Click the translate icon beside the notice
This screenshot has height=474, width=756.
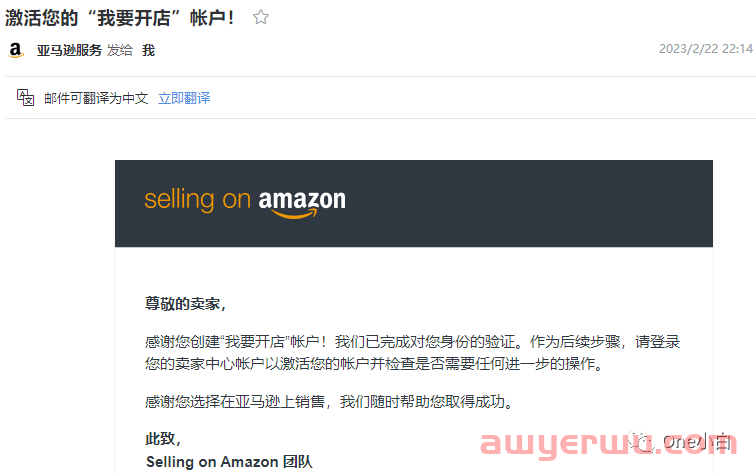pyautogui.click(x=26, y=97)
